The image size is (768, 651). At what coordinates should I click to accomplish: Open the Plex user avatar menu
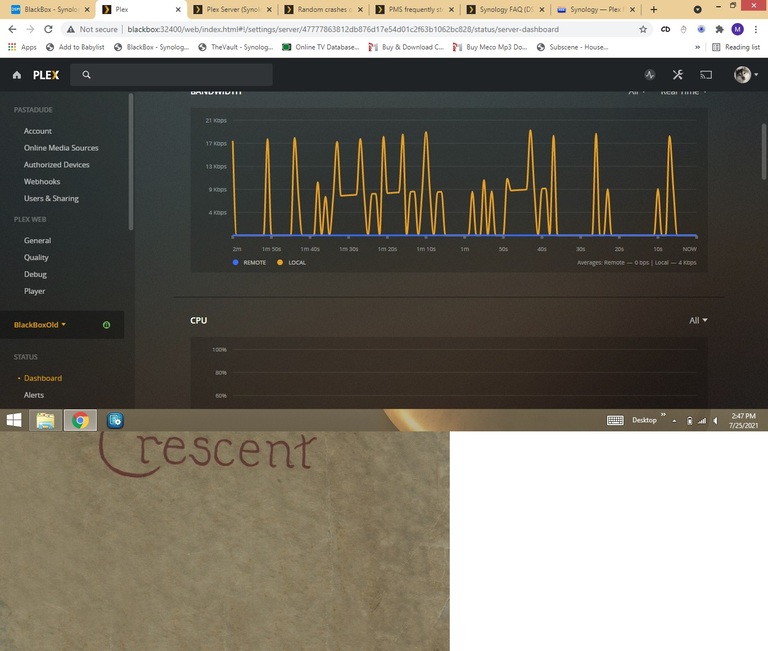[745, 75]
